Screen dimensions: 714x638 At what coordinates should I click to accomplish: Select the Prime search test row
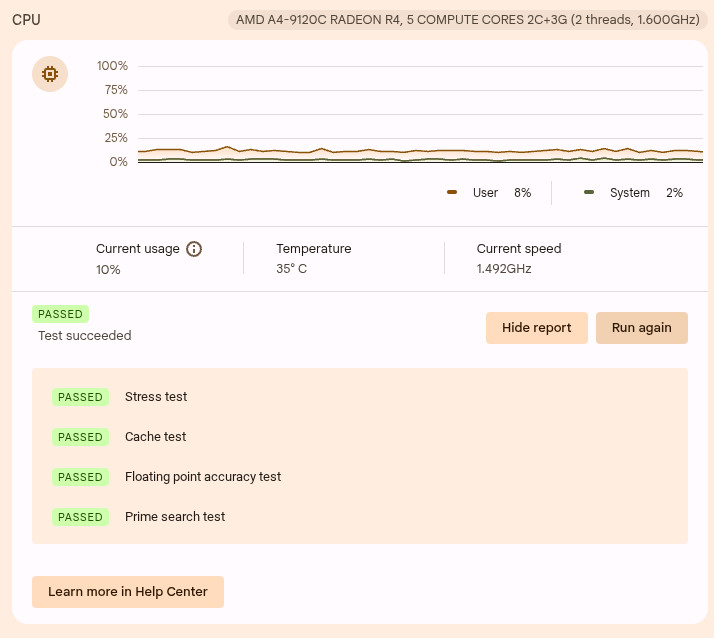click(x=360, y=517)
